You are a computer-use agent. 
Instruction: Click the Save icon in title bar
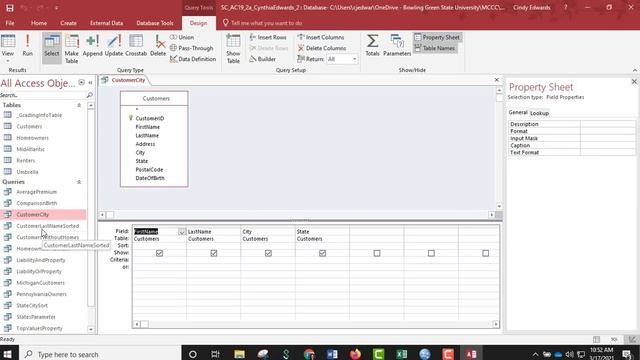click(x=10, y=8)
